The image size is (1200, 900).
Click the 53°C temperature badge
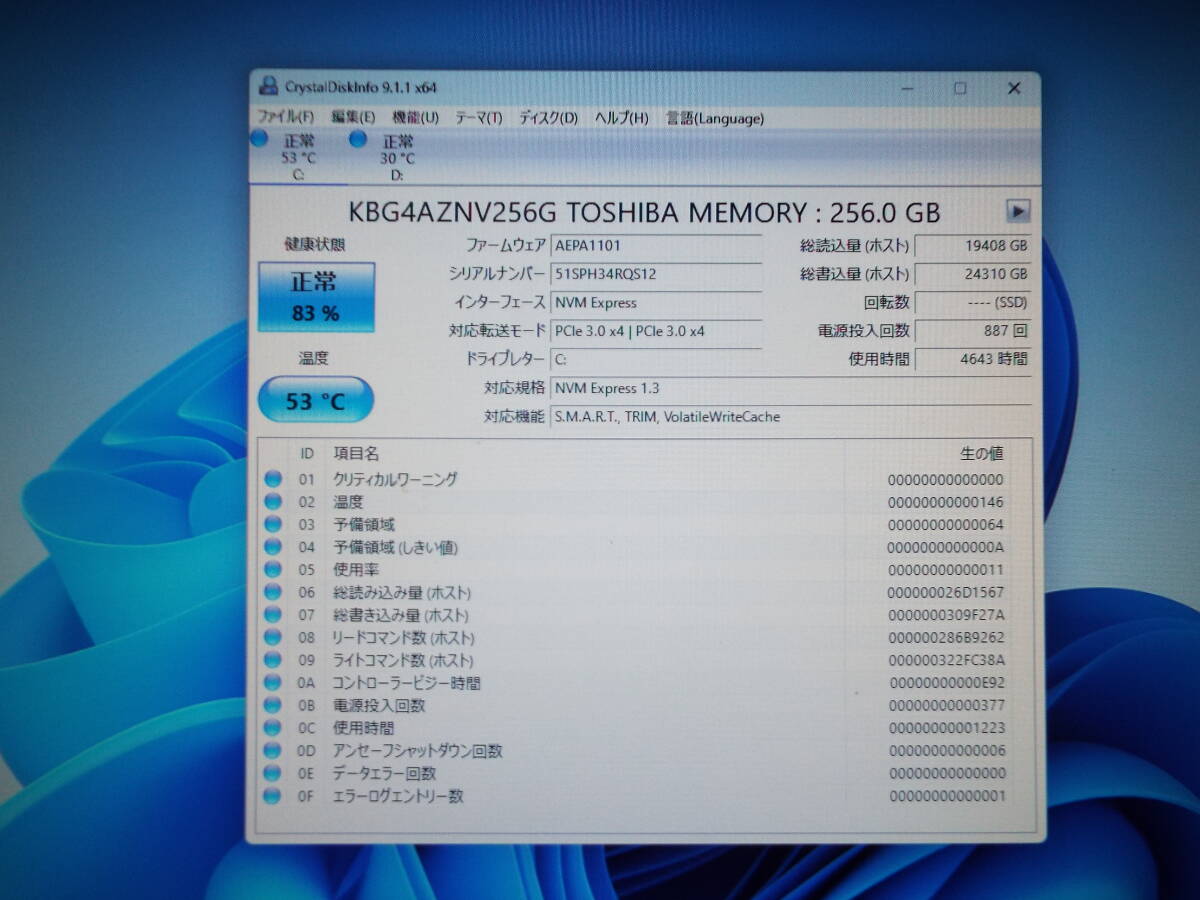[315, 399]
